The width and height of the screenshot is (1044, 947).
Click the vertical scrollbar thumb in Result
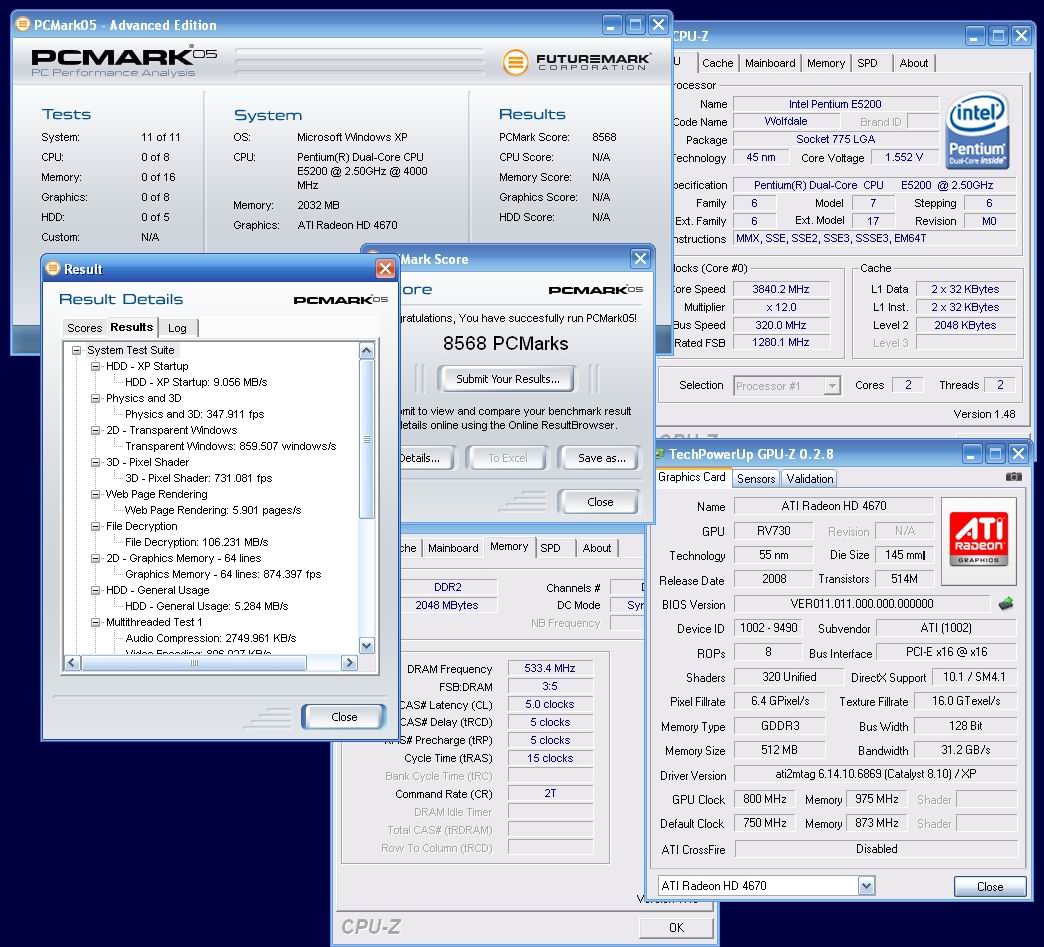coord(366,439)
